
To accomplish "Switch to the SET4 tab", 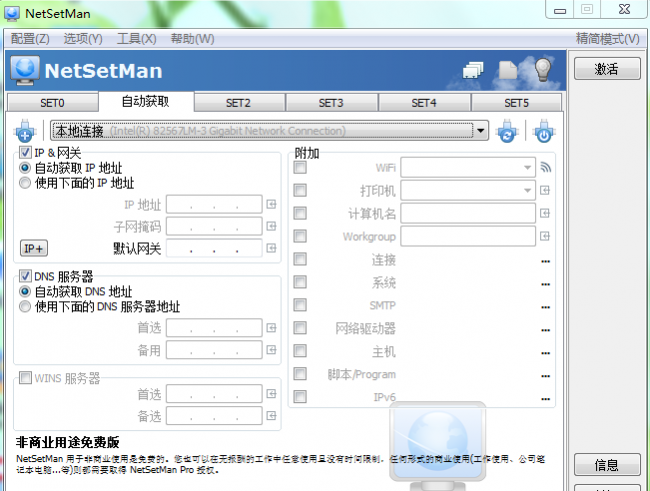I will coord(424,102).
